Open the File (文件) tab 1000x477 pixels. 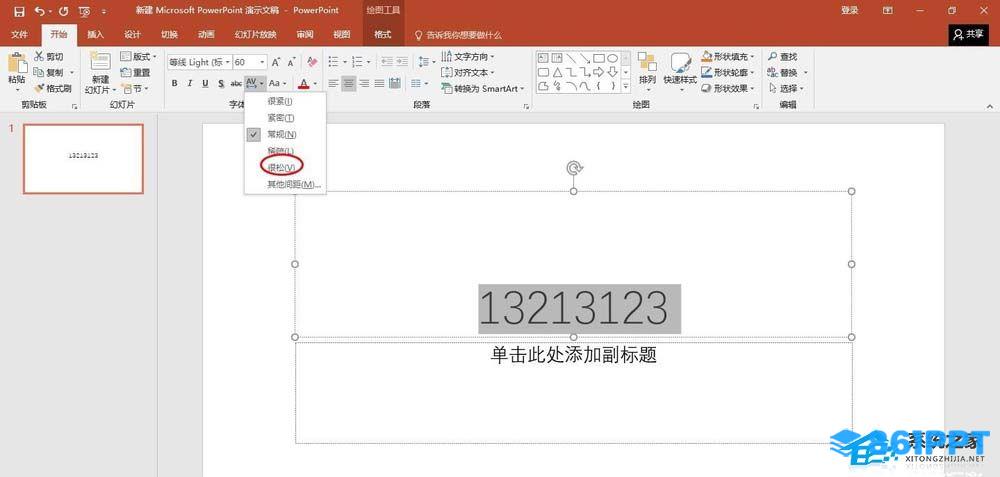click(x=20, y=34)
